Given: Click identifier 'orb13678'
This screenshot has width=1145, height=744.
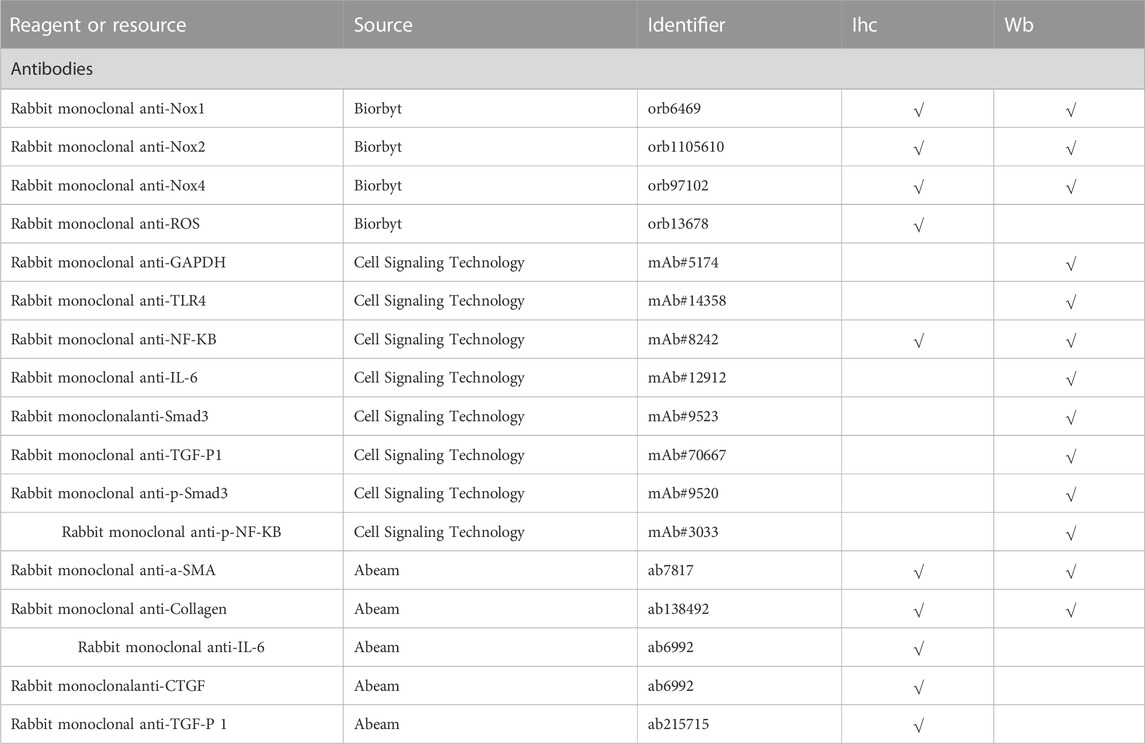Looking at the screenshot, I should pos(678,223).
